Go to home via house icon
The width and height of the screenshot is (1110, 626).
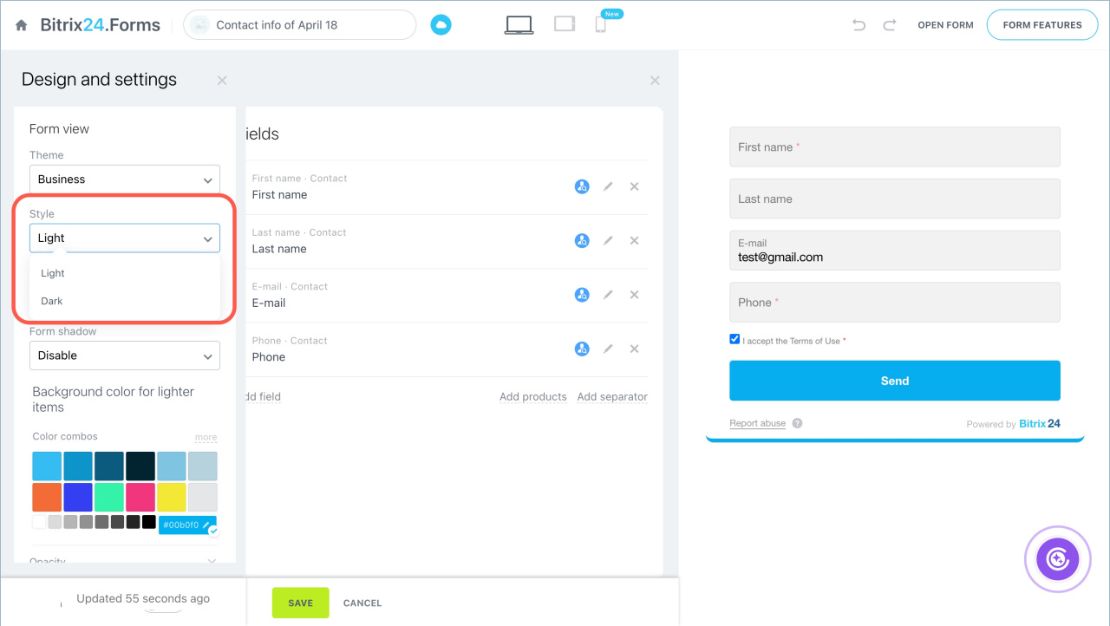pyautogui.click(x=21, y=25)
